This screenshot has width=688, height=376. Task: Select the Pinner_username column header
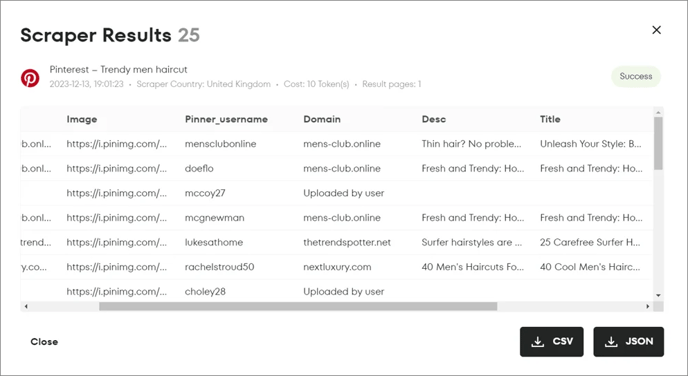(x=226, y=119)
